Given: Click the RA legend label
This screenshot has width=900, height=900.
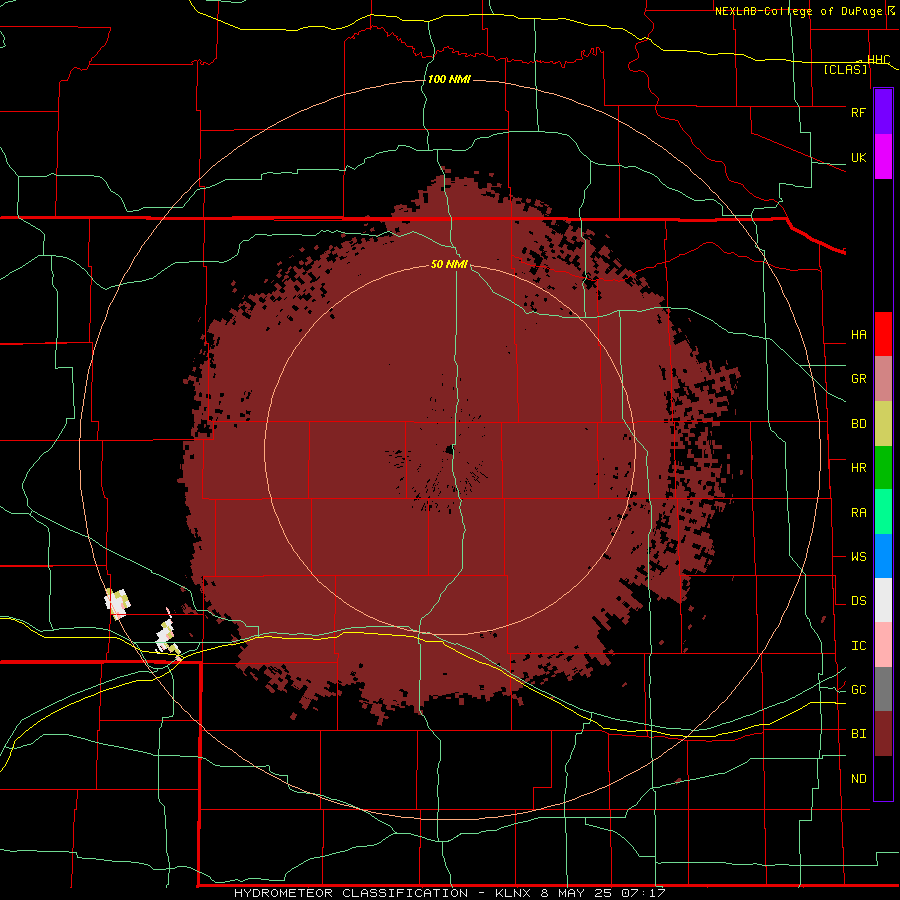Looking at the screenshot, I should tap(858, 513).
